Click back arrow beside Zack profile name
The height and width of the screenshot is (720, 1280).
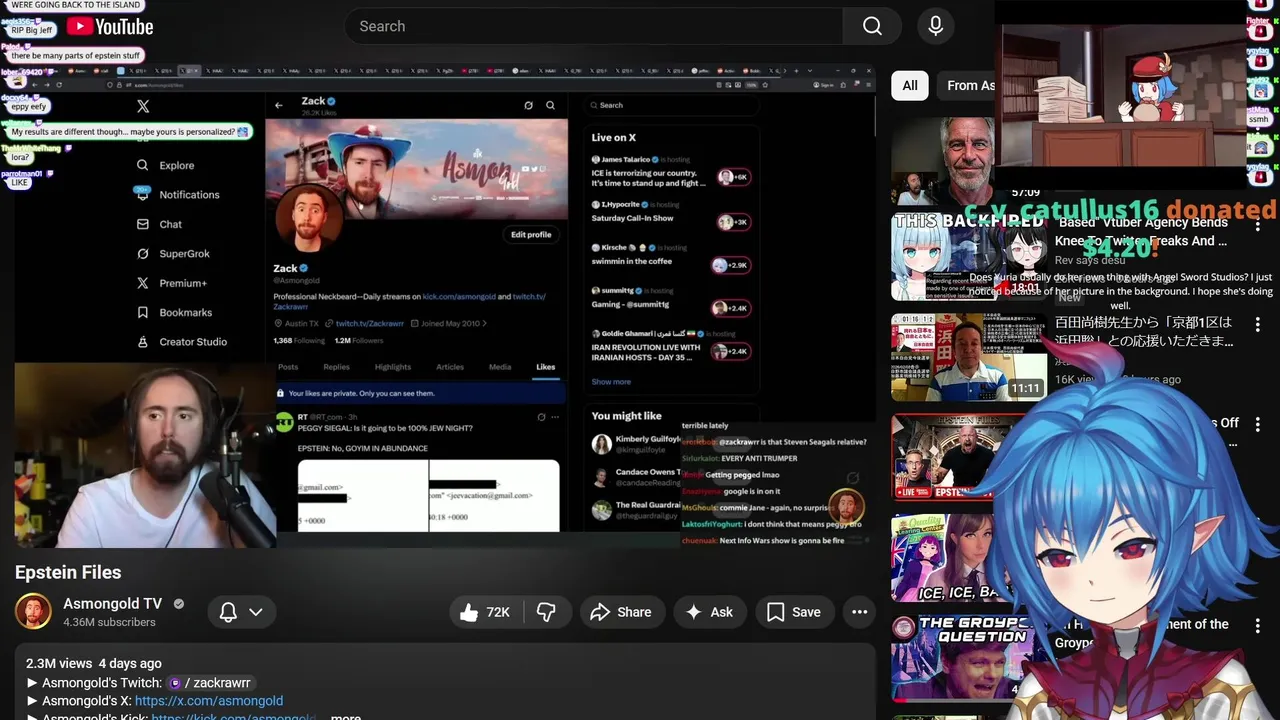click(x=279, y=105)
